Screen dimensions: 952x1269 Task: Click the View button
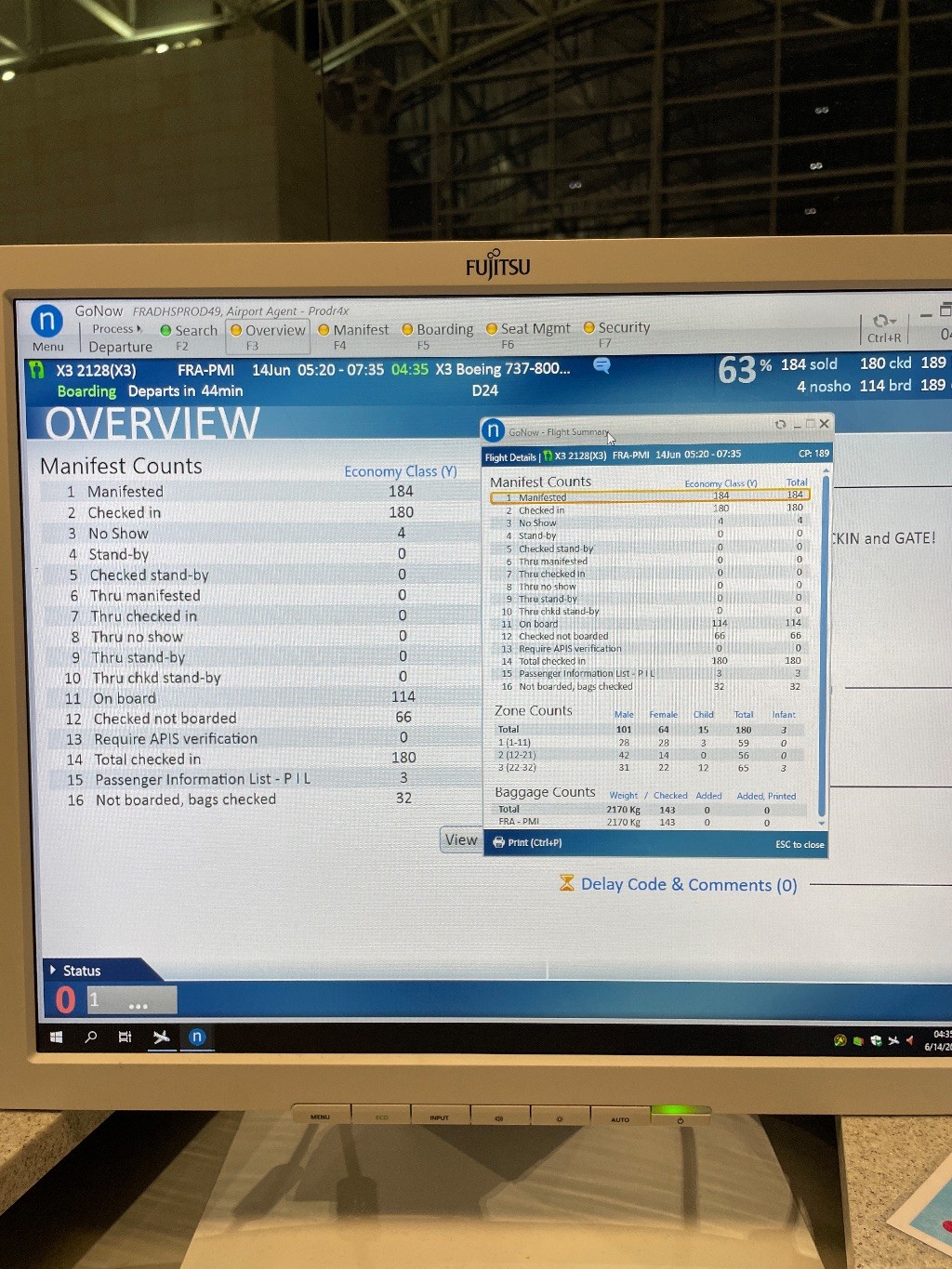coord(460,839)
